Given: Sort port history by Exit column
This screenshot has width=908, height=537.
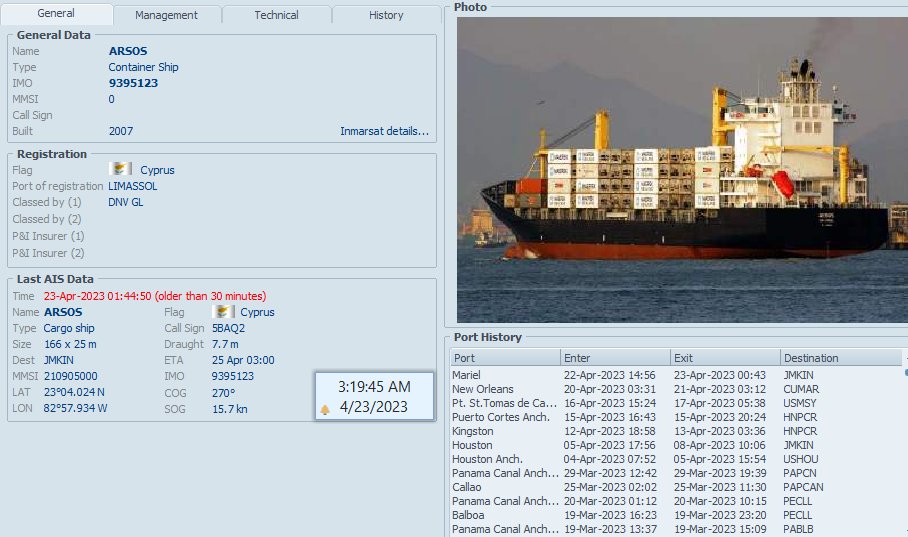Looking at the screenshot, I should (x=725, y=358).
